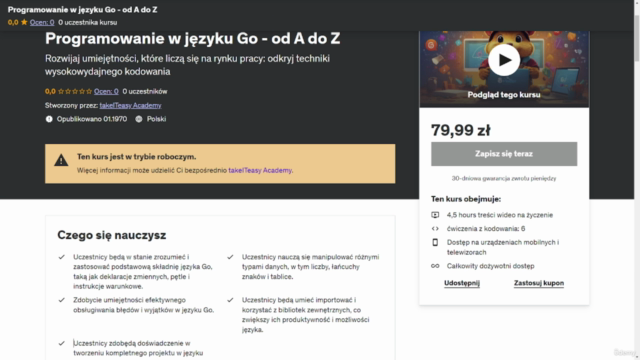The width and height of the screenshot is (640, 360).
Task: Click the 30-dniowa gwarancja zwrotu text
Action: [504, 178]
